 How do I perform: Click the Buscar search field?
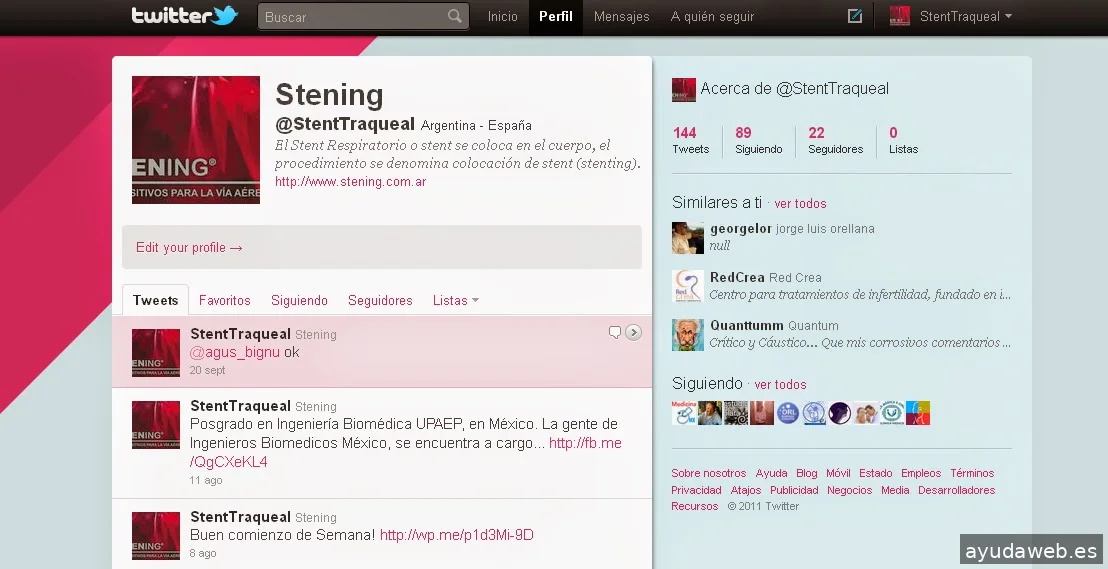[x=350, y=17]
